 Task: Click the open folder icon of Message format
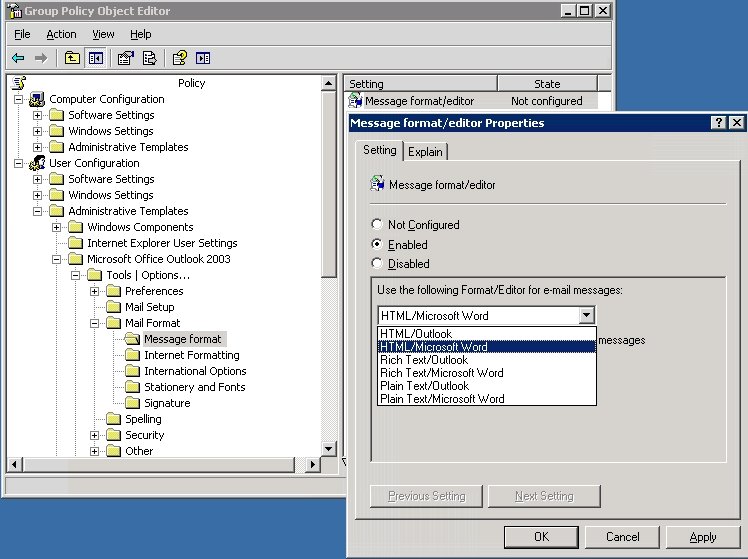(x=132, y=339)
